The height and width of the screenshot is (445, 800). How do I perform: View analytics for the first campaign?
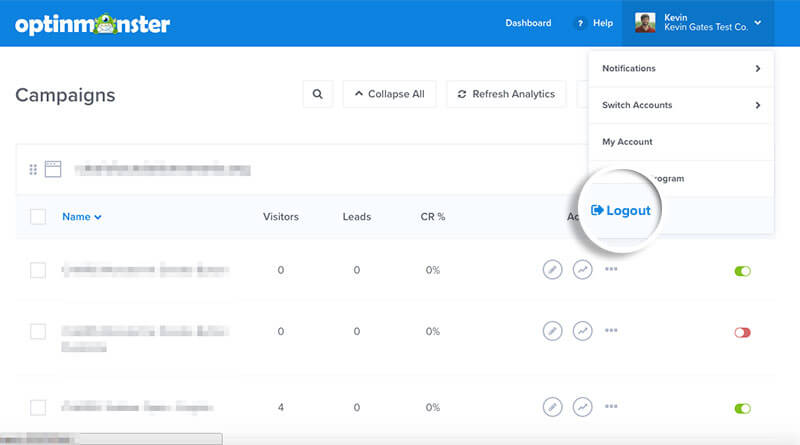pos(582,269)
